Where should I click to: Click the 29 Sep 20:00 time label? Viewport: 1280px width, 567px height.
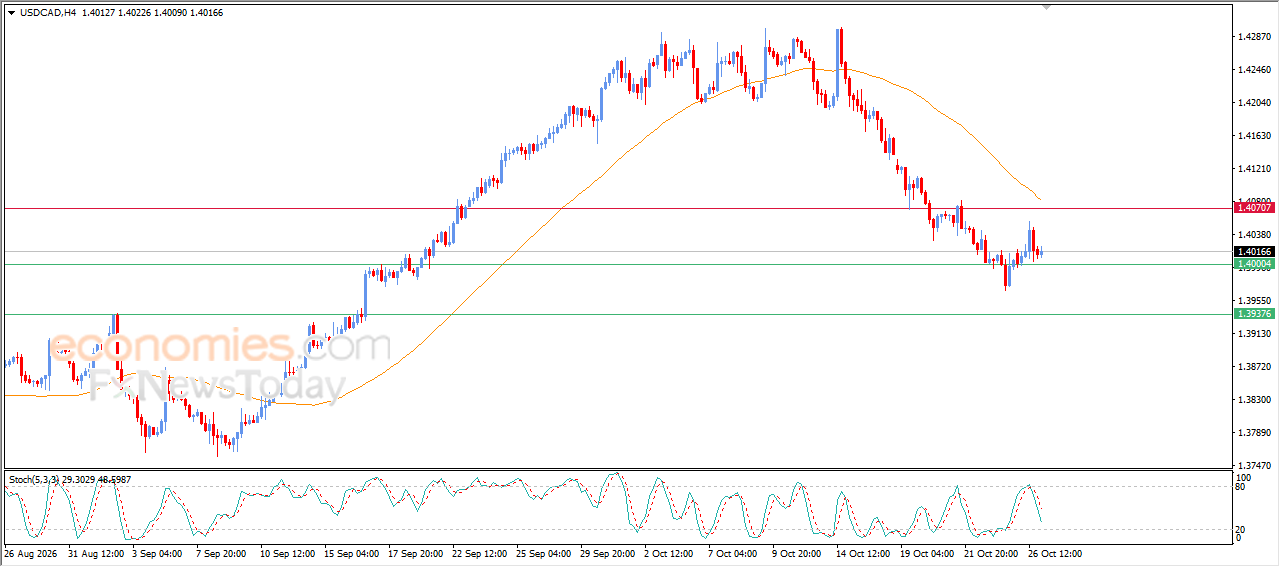(609, 553)
